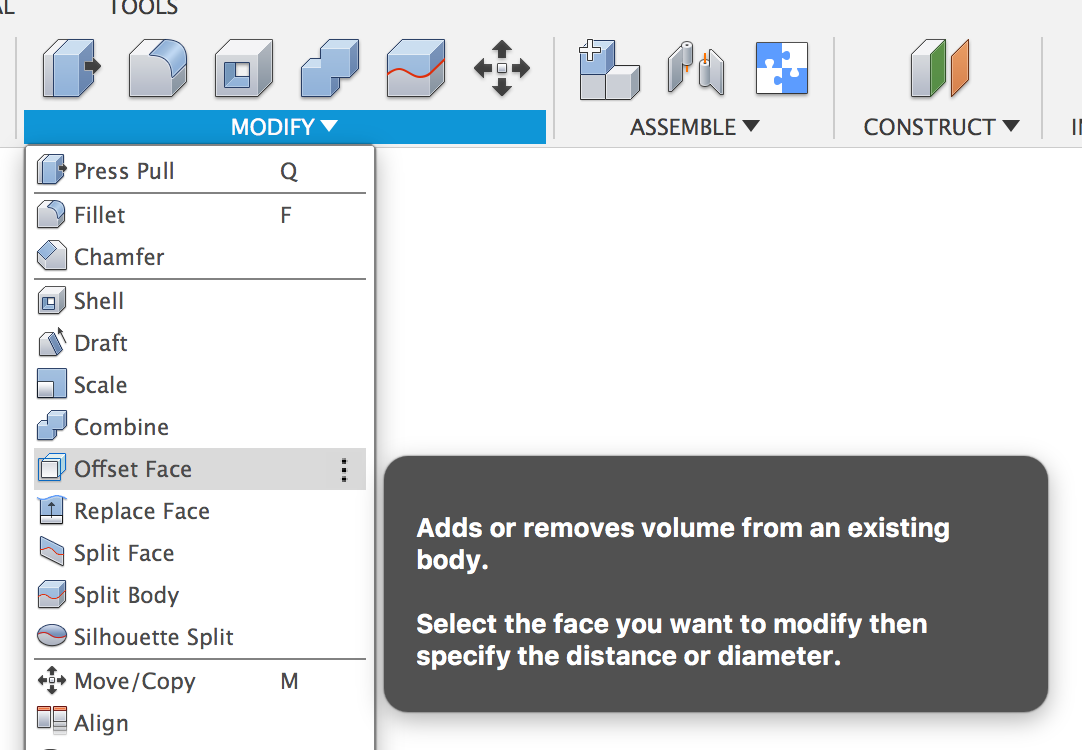The image size is (1082, 750).
Task: Choose Replace Face from the Modify menu
Action: point(199,511)
